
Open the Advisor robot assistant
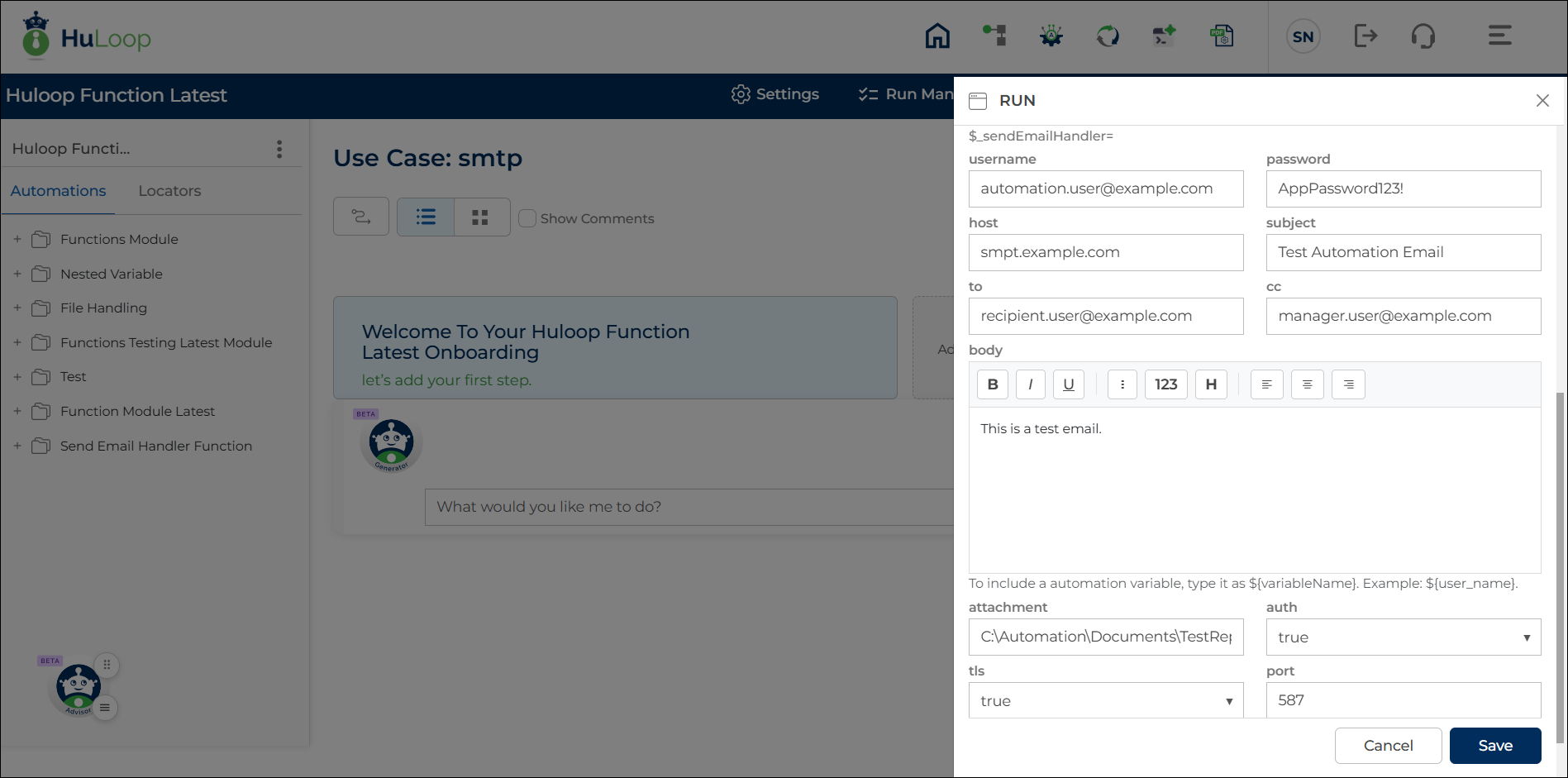tap(78, 687)
